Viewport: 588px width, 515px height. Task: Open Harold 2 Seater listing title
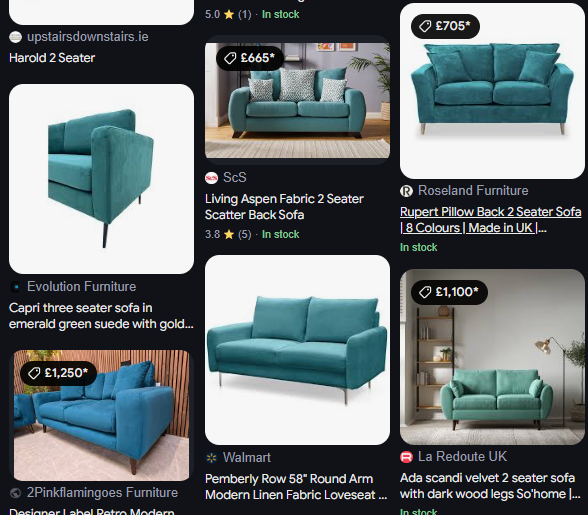52,58
